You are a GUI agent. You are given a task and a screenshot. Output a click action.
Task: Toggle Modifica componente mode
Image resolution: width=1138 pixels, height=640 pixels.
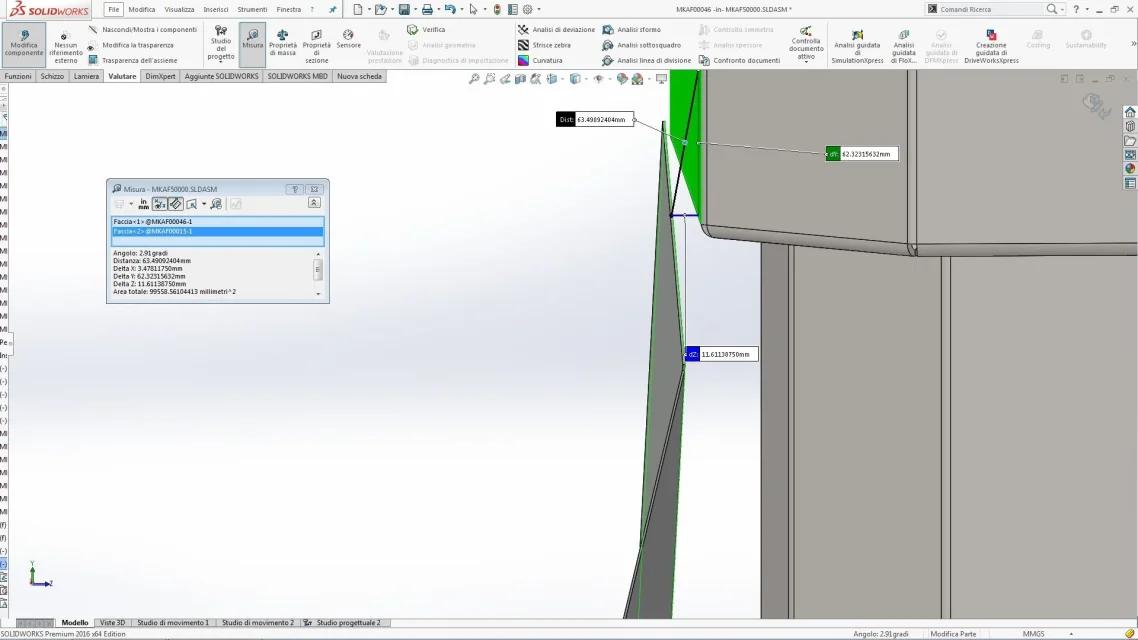(24, 44)
